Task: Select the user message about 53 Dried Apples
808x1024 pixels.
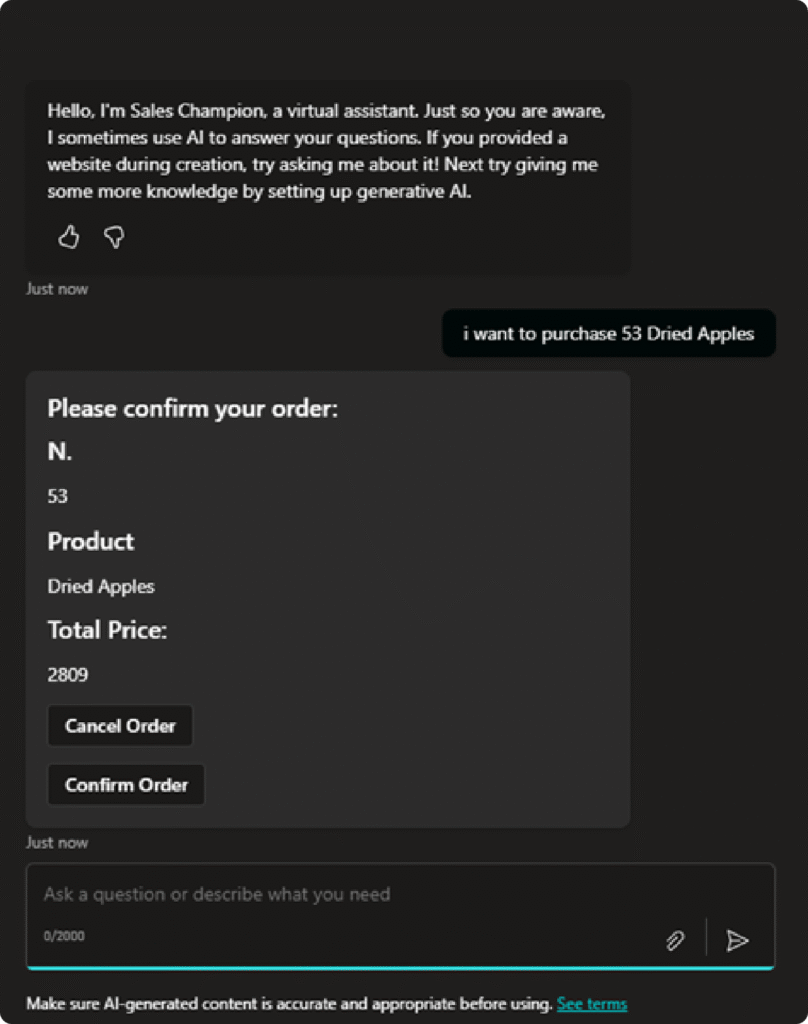Action: [608, 334]
